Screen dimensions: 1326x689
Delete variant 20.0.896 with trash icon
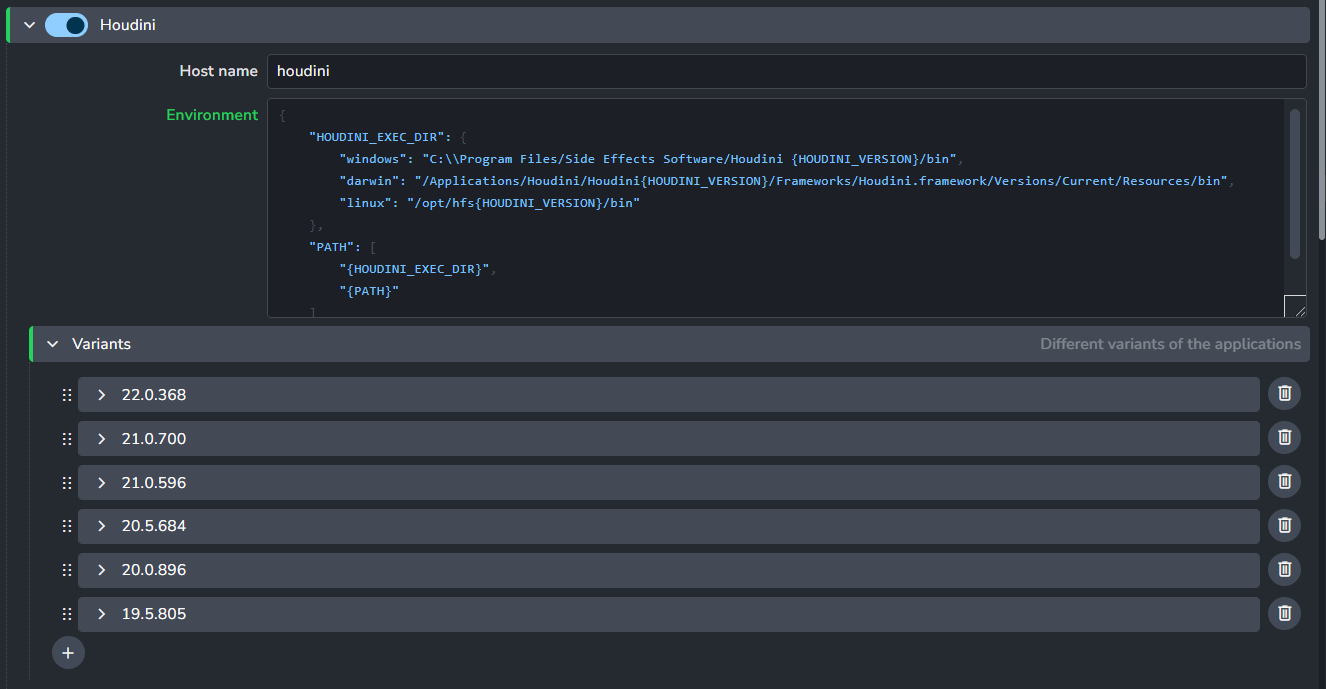[1285, 569]
